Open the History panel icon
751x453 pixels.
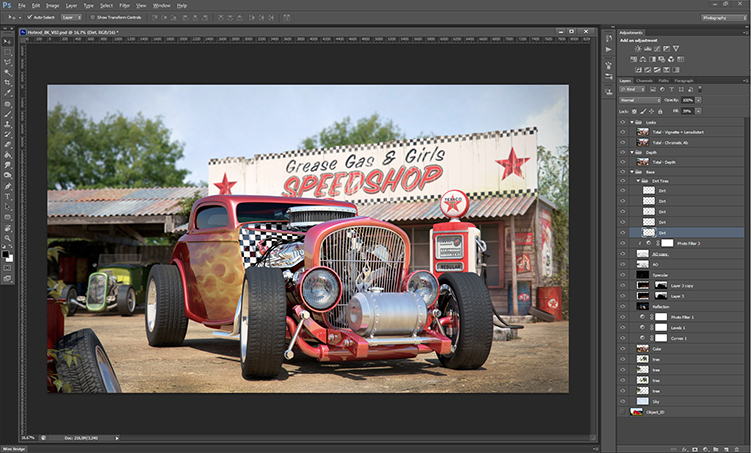(609, 38)
